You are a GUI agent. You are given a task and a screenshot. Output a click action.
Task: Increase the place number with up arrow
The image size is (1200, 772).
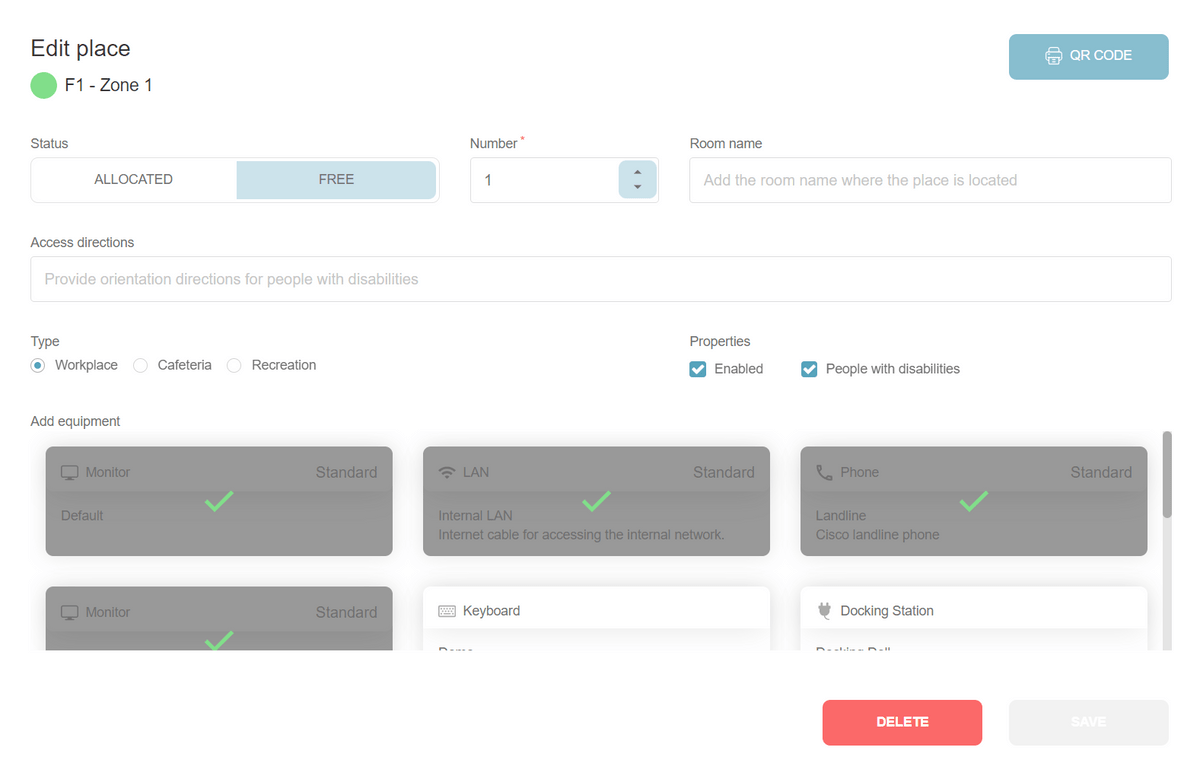[x=637, y=172]
